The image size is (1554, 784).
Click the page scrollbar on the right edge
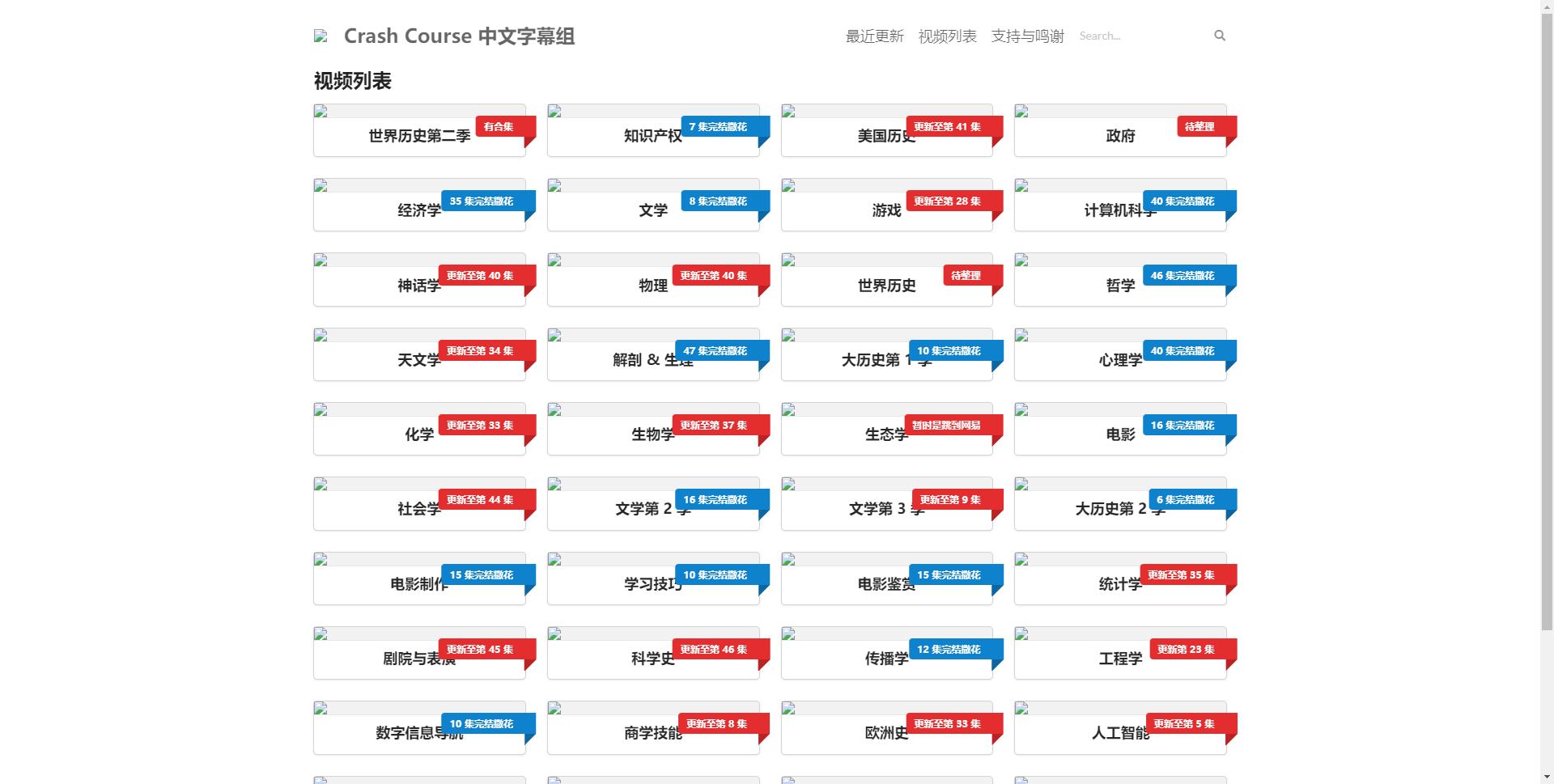click(1548, 324)
